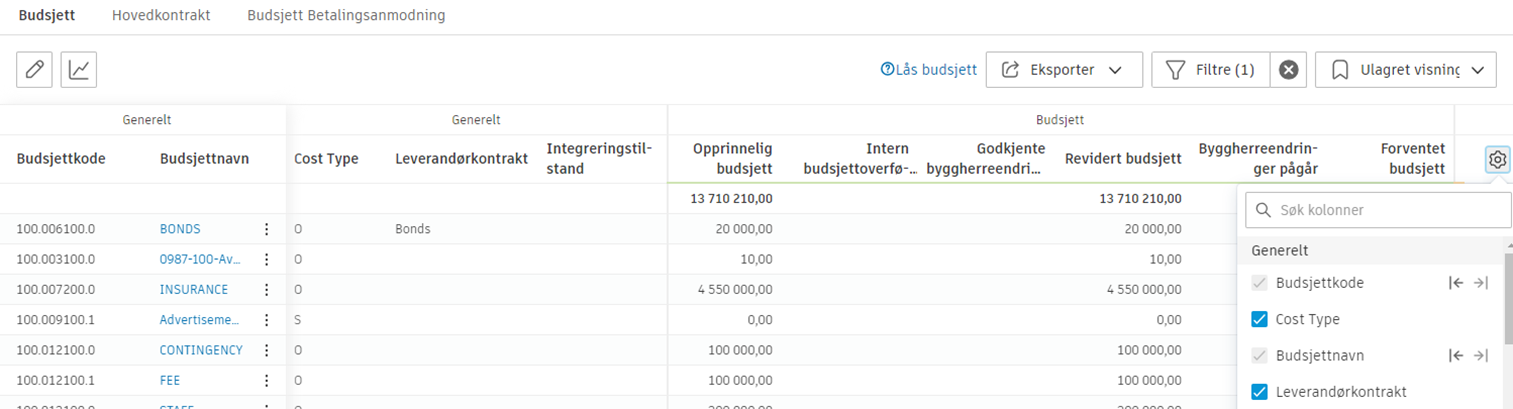Switch to the Hovedkontrakt tab
1513x409 pixels.
tap(161, 16)
